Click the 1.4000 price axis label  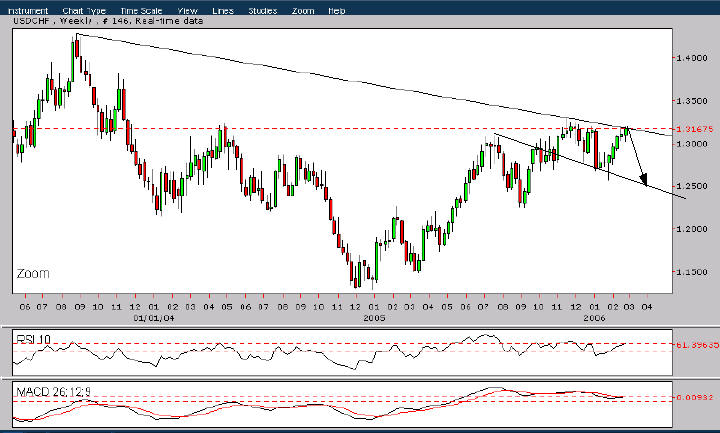coord(691,58)
